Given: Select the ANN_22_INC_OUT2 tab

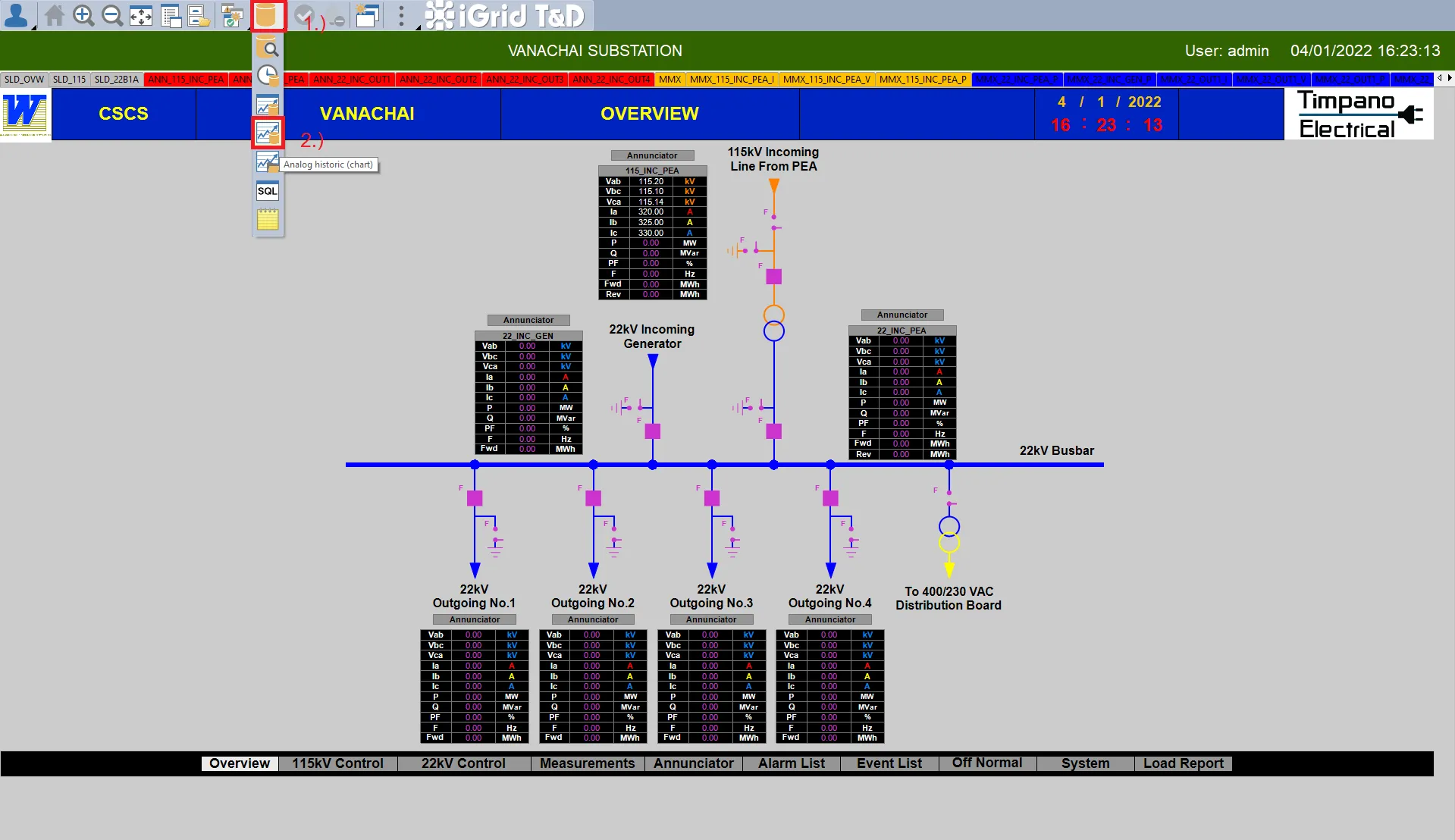Looking at the screenshot, I should (x=438, y=79).
